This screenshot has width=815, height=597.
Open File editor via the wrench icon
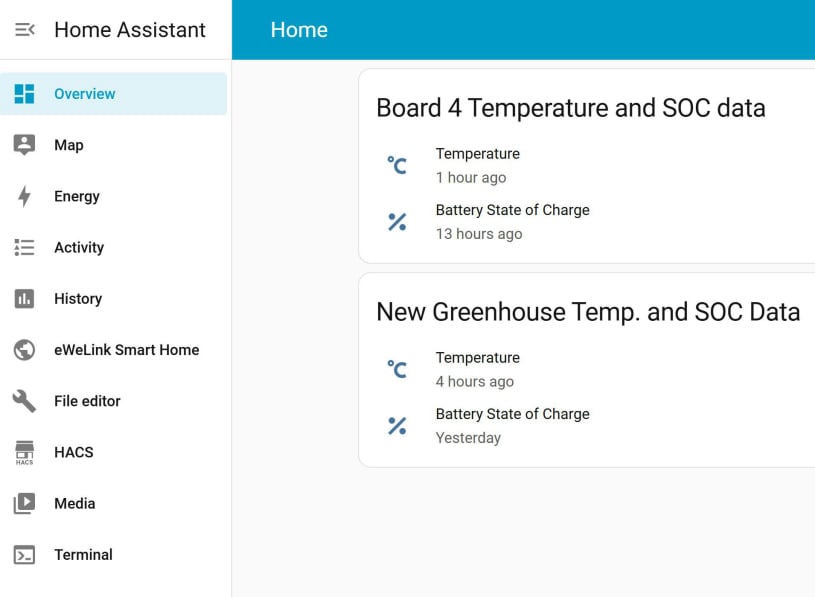[x=24, y=400]
